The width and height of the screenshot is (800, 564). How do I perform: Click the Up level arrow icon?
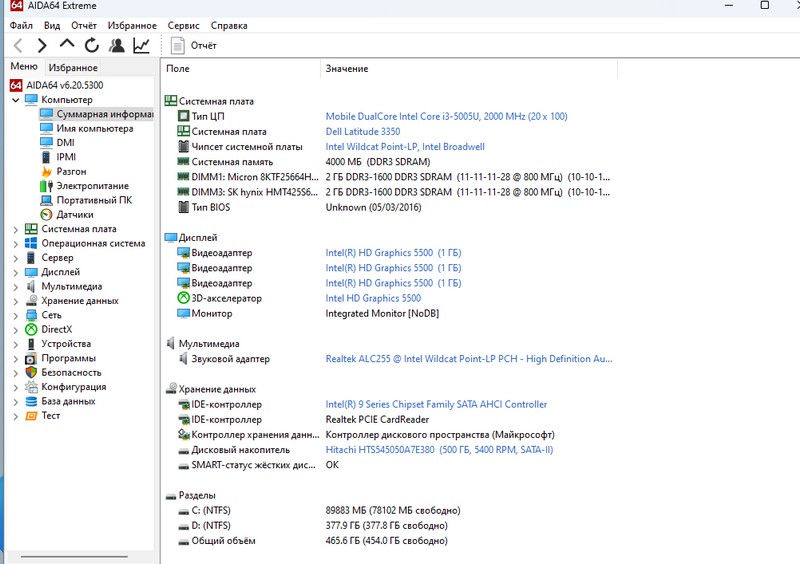(67, 45)
